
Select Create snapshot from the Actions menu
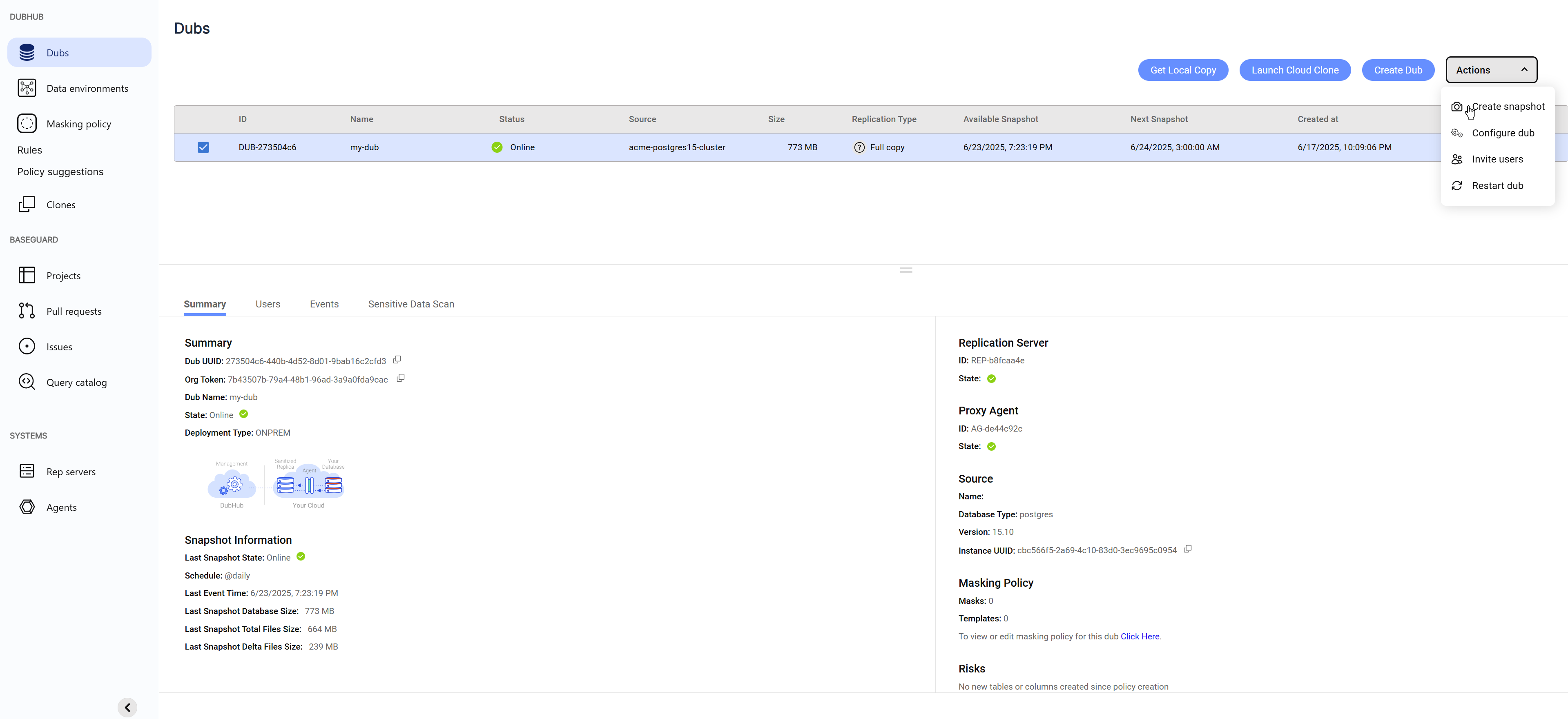click(1507, 107)
